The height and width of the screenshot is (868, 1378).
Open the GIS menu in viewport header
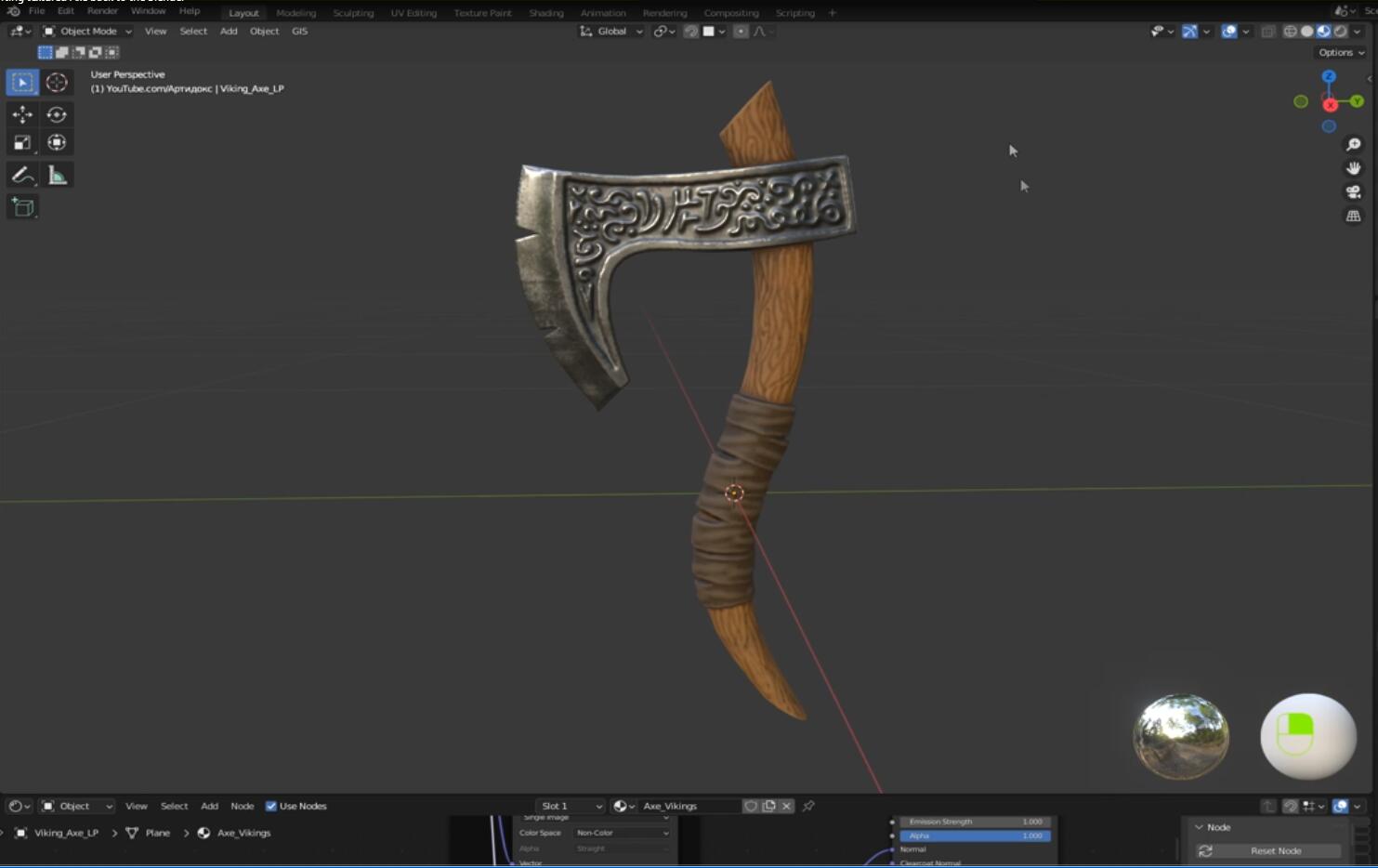click(x=299, y=32)
